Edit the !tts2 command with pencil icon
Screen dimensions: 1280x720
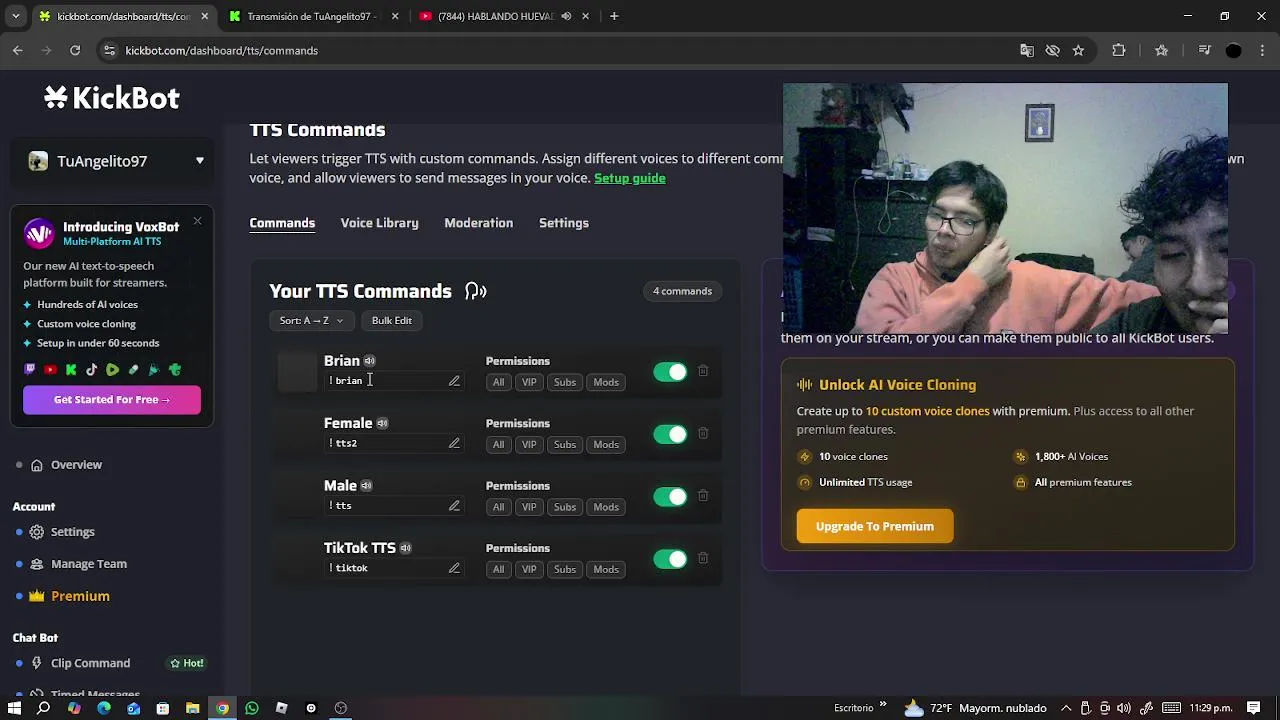454,443
